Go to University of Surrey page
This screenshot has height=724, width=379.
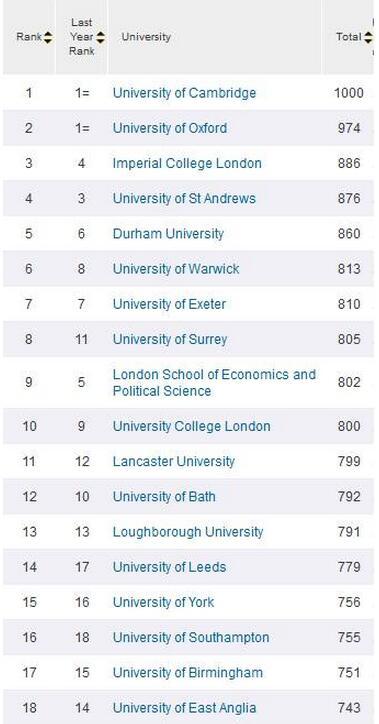[x=170, y=339]
